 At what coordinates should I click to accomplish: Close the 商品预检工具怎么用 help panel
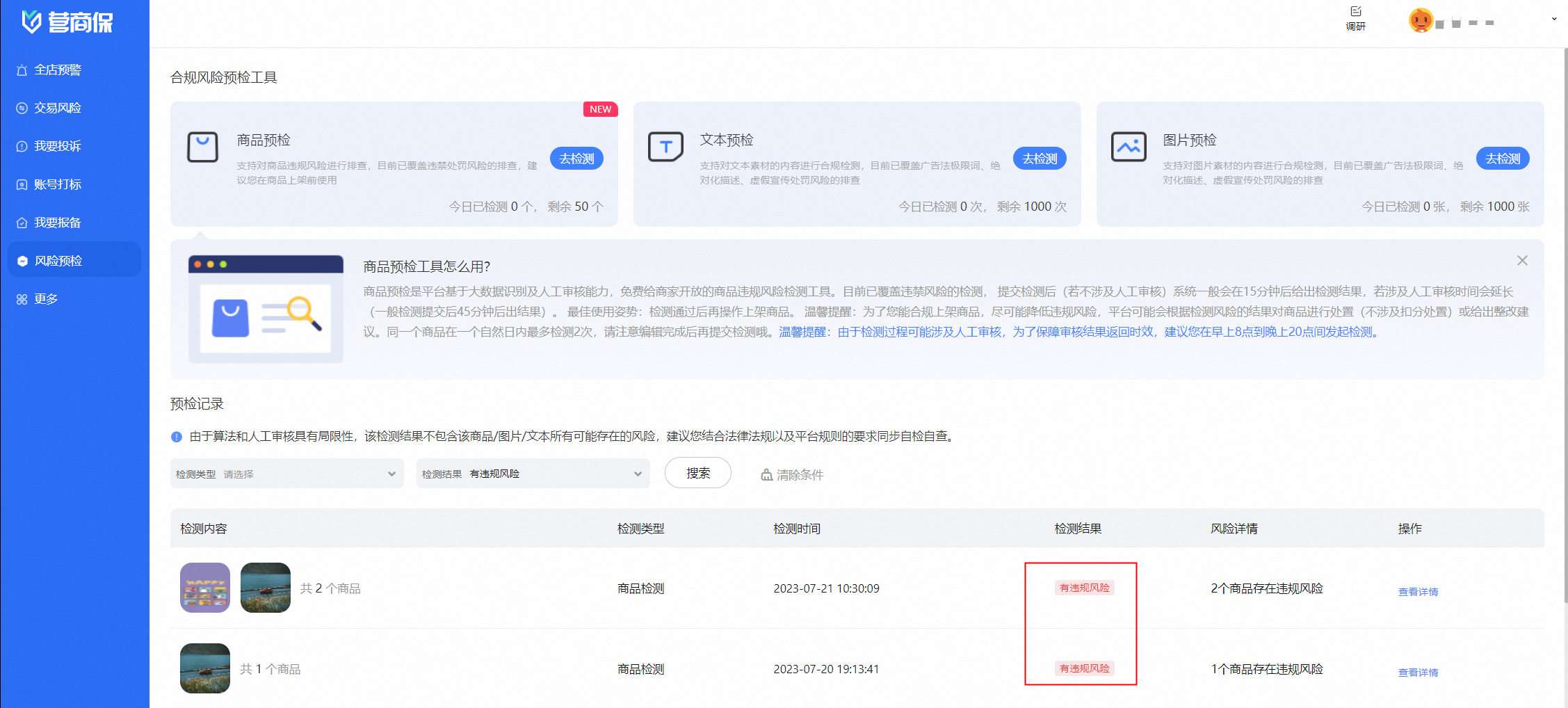(1522, 261)
